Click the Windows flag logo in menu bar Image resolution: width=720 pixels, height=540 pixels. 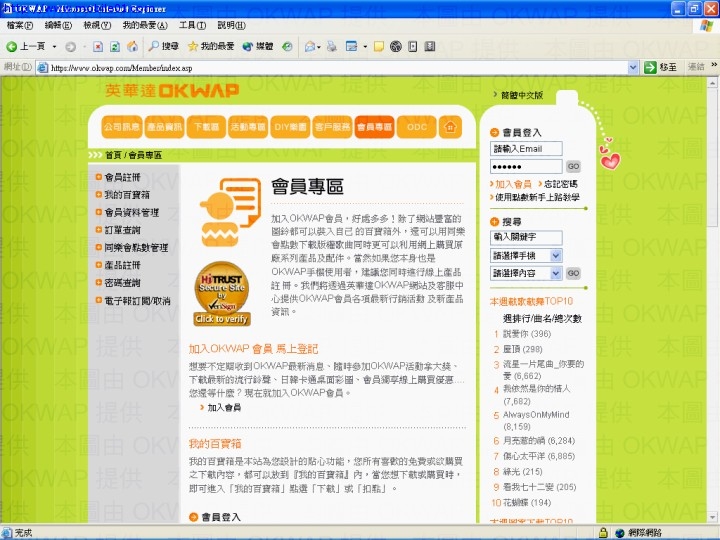pyautogui.click(x=707, y=26)
